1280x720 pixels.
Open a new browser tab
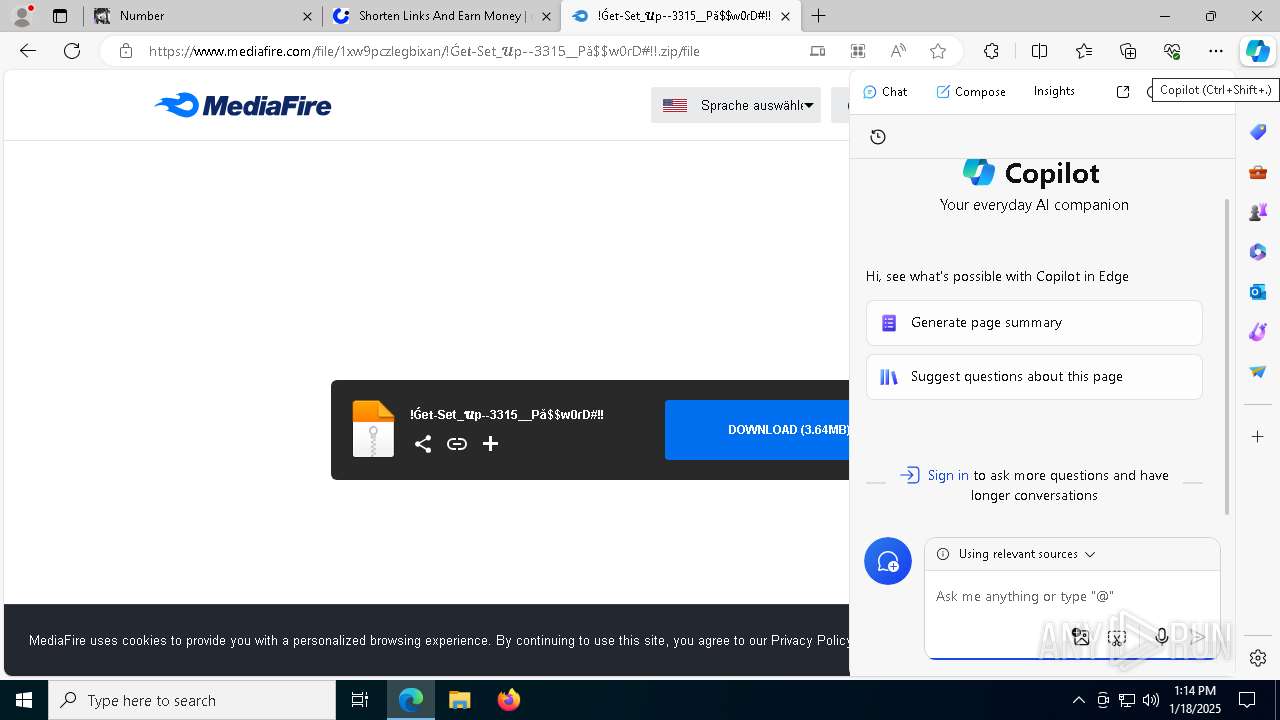click(819, 16)
